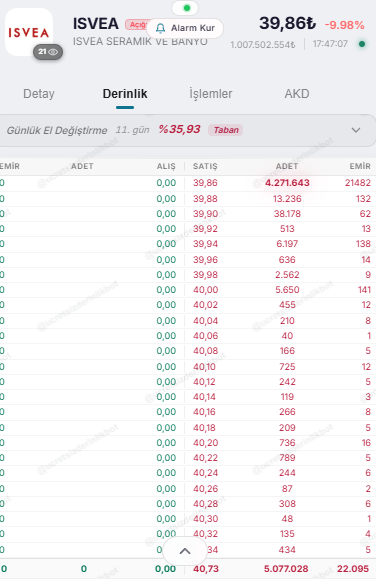Select the 40,24 sell price
The image size is (376, 579).
(x=206, y=473)
